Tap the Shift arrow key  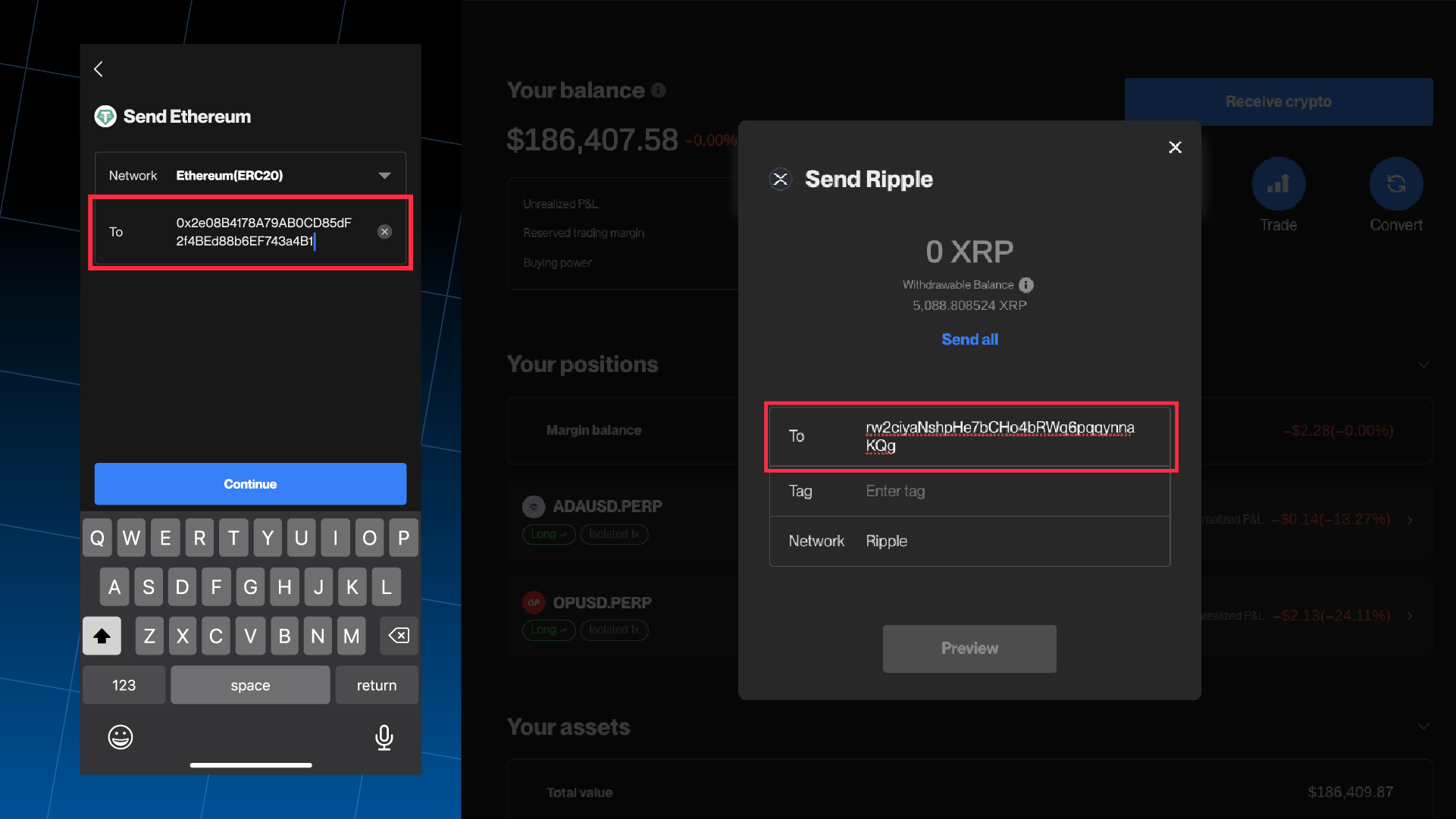(102, 636)
